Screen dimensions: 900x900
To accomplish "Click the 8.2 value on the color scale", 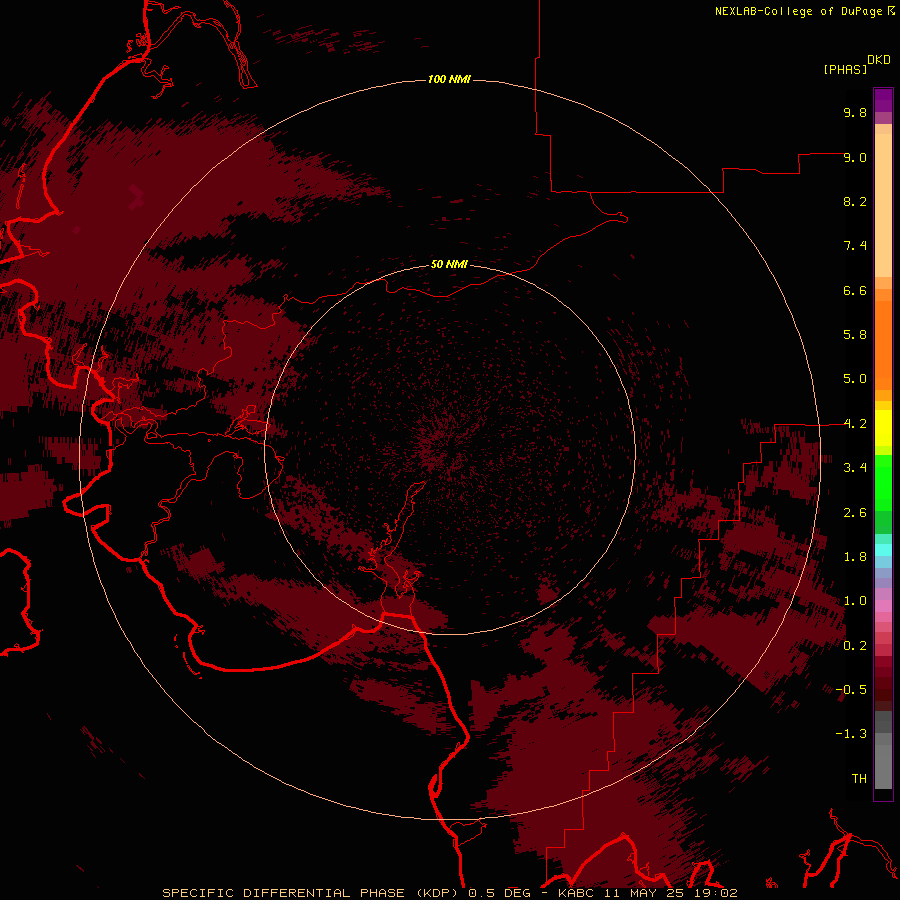I will pyautogui.click(x=855, y=201).
